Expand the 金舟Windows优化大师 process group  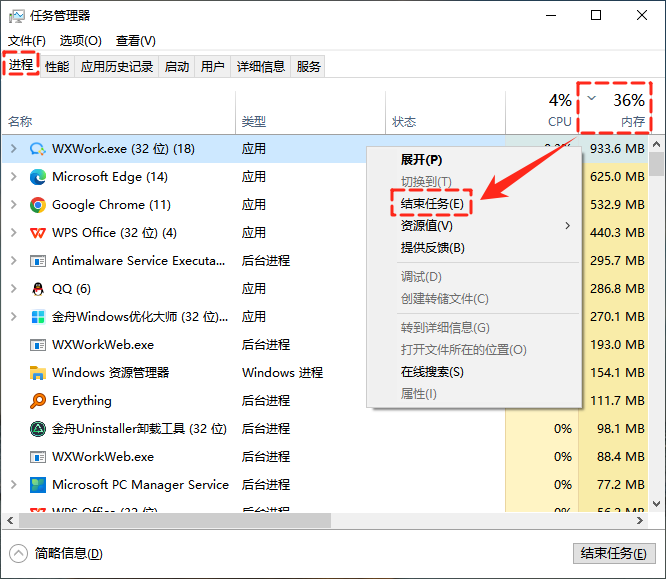click(x=14, y=317)
